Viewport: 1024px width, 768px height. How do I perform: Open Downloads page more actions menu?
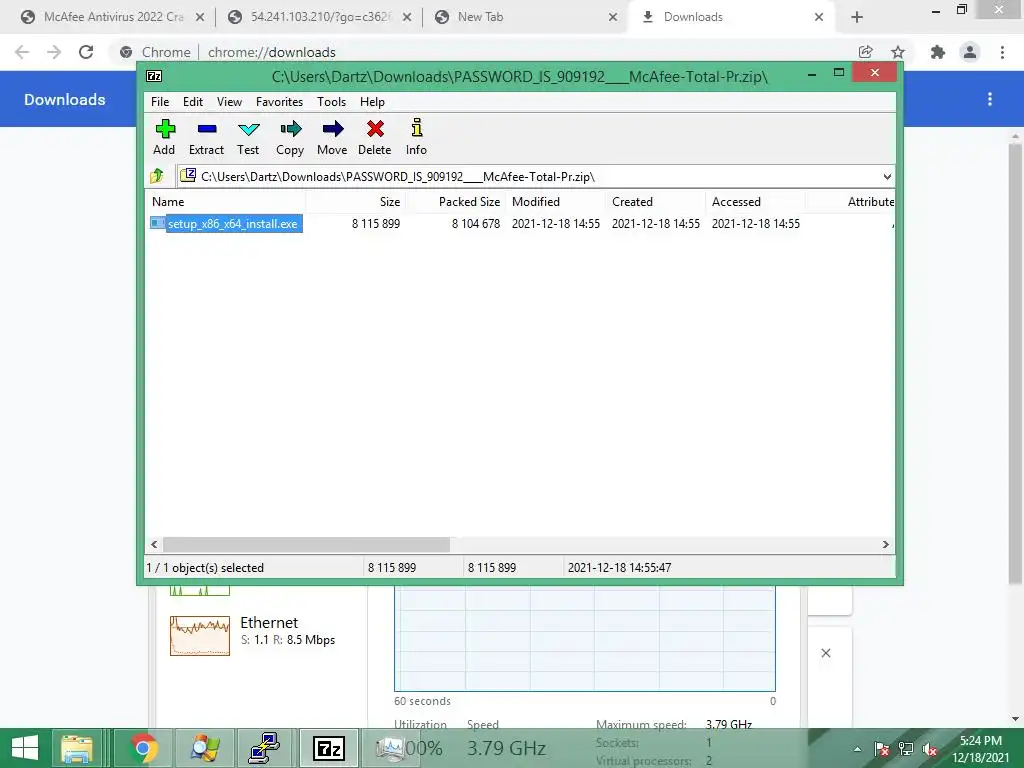(990, 99)
